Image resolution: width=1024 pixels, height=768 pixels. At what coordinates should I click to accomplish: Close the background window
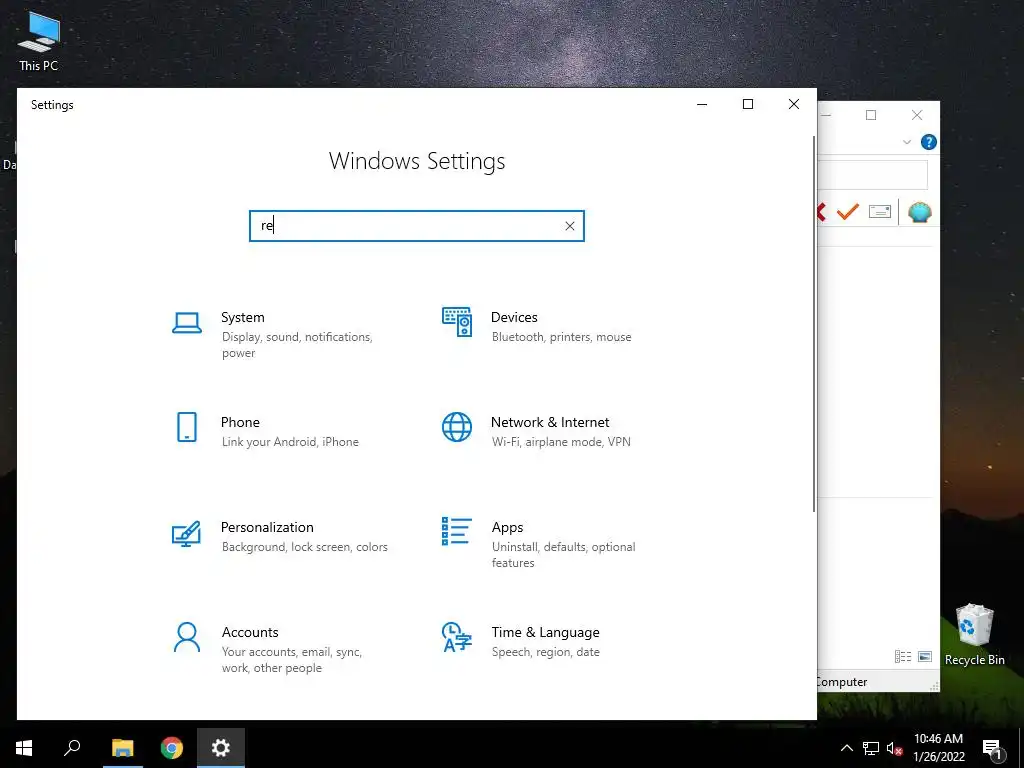click(x=917, y=115)
